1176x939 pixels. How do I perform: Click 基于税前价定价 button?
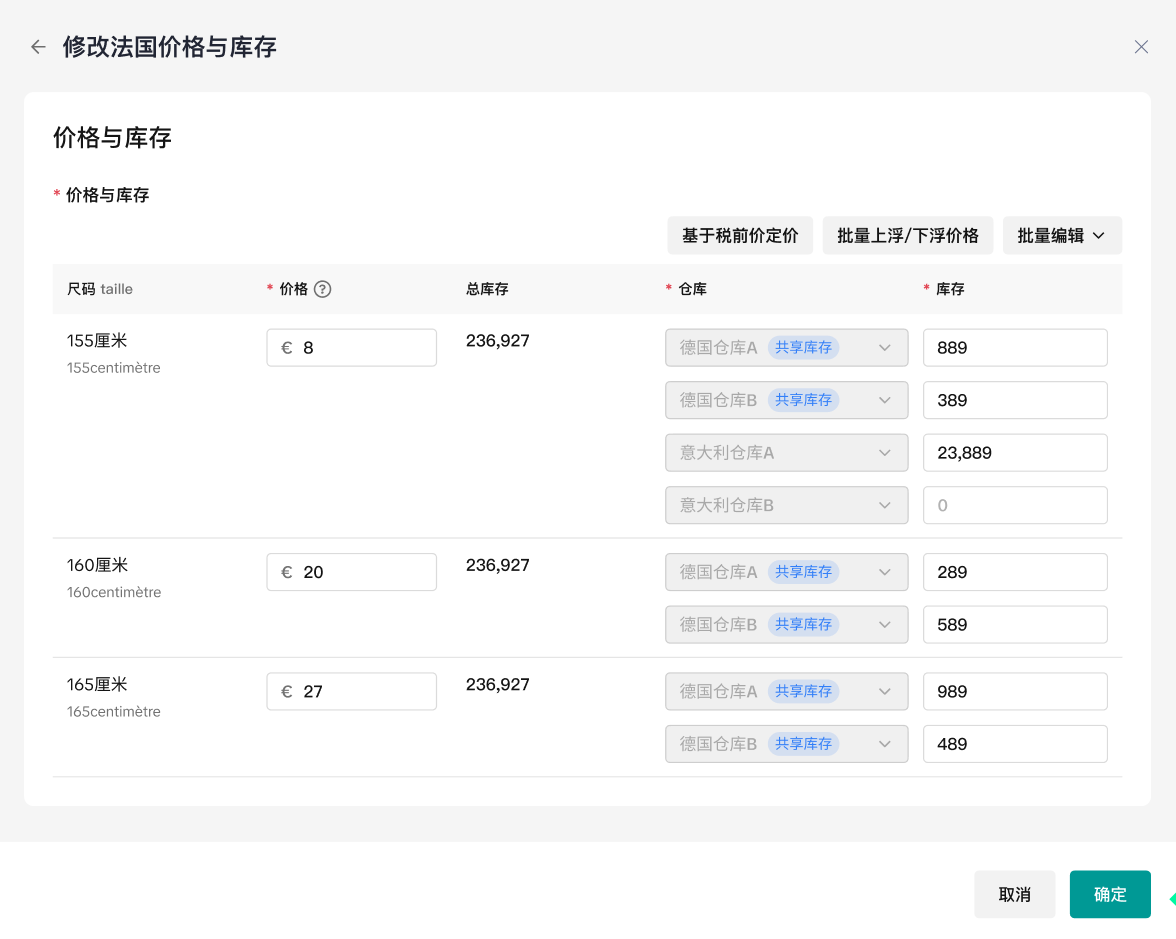click(740, 236)
